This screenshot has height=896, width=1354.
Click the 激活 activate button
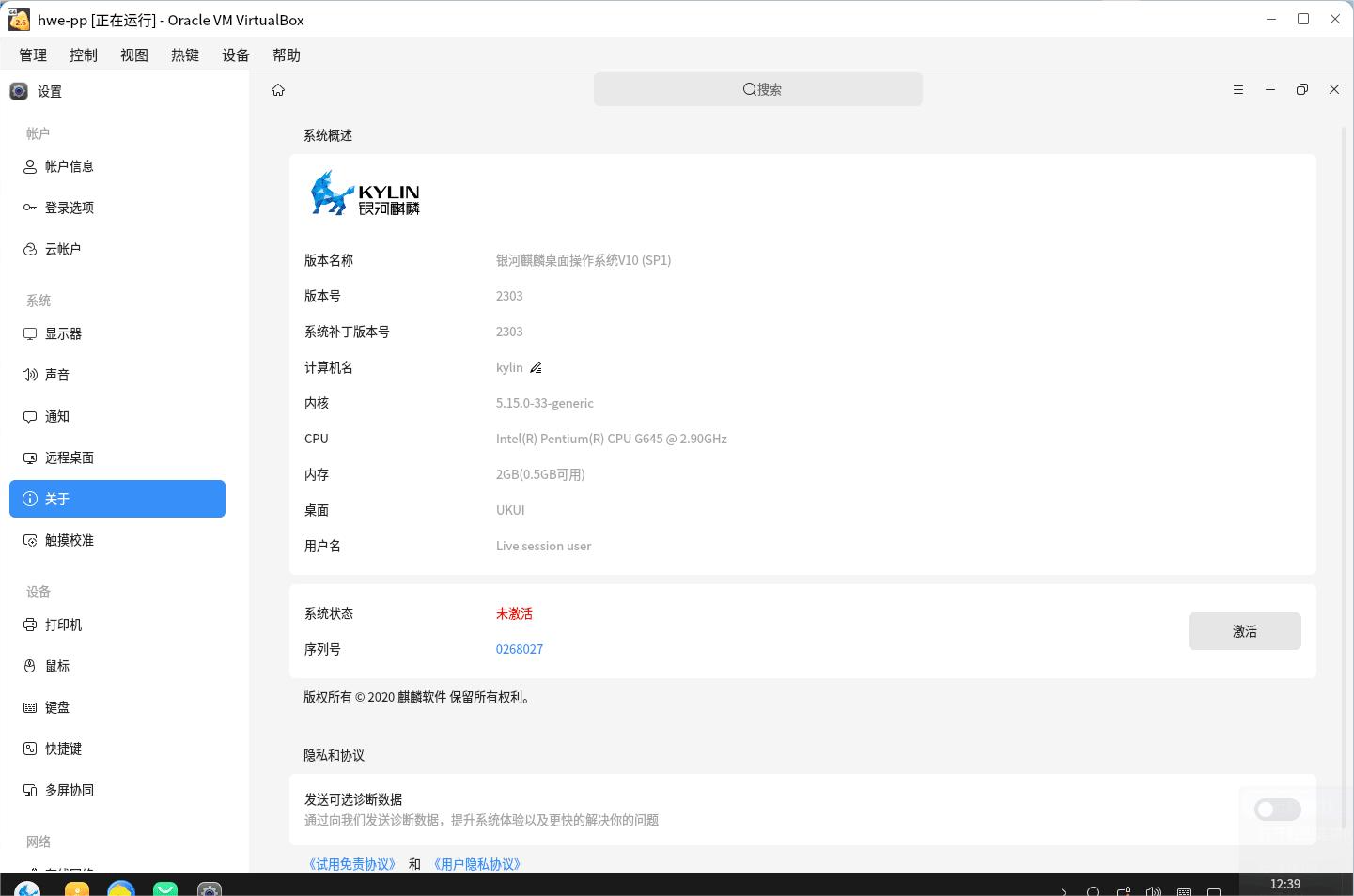click(1244, 631)
